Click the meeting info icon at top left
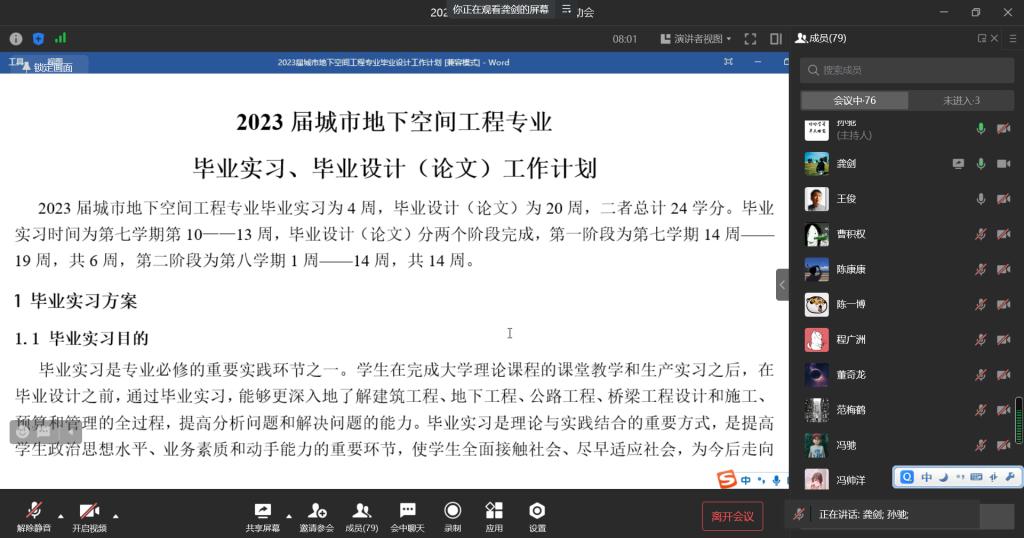This screenshot has width=1024, height=538. (x=16, y=39)
